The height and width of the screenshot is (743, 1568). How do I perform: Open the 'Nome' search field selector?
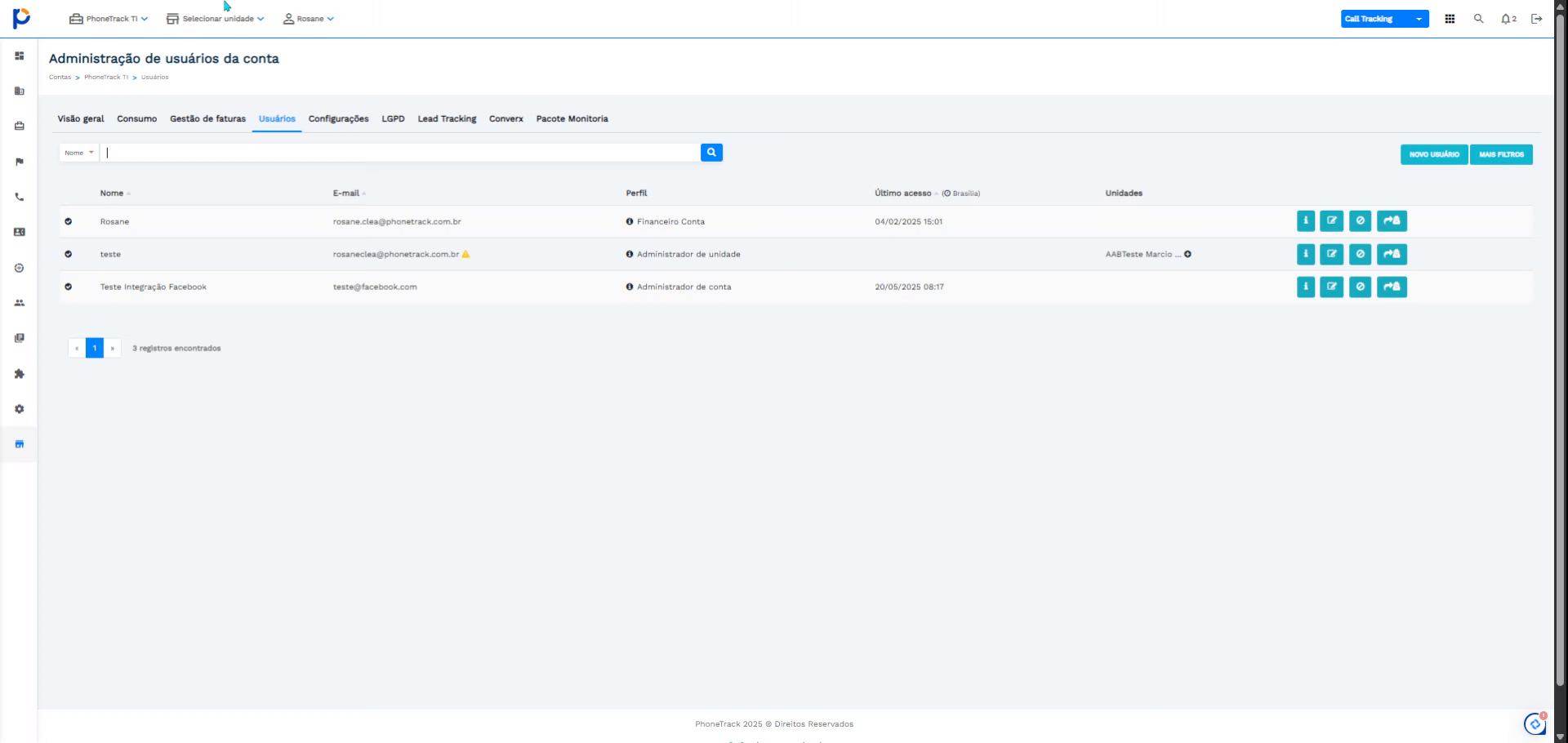[79, 153]
